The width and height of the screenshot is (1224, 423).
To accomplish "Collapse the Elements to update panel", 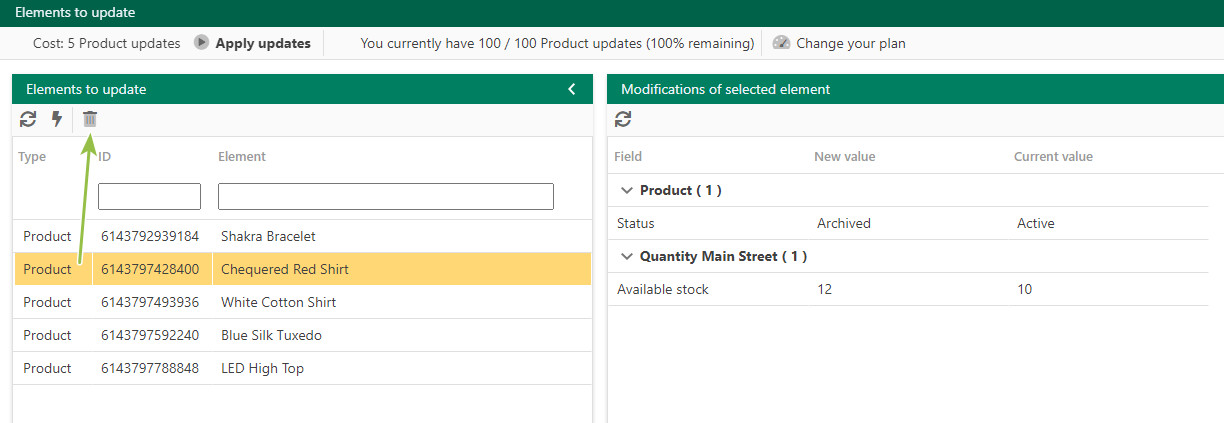I will 572,89.
